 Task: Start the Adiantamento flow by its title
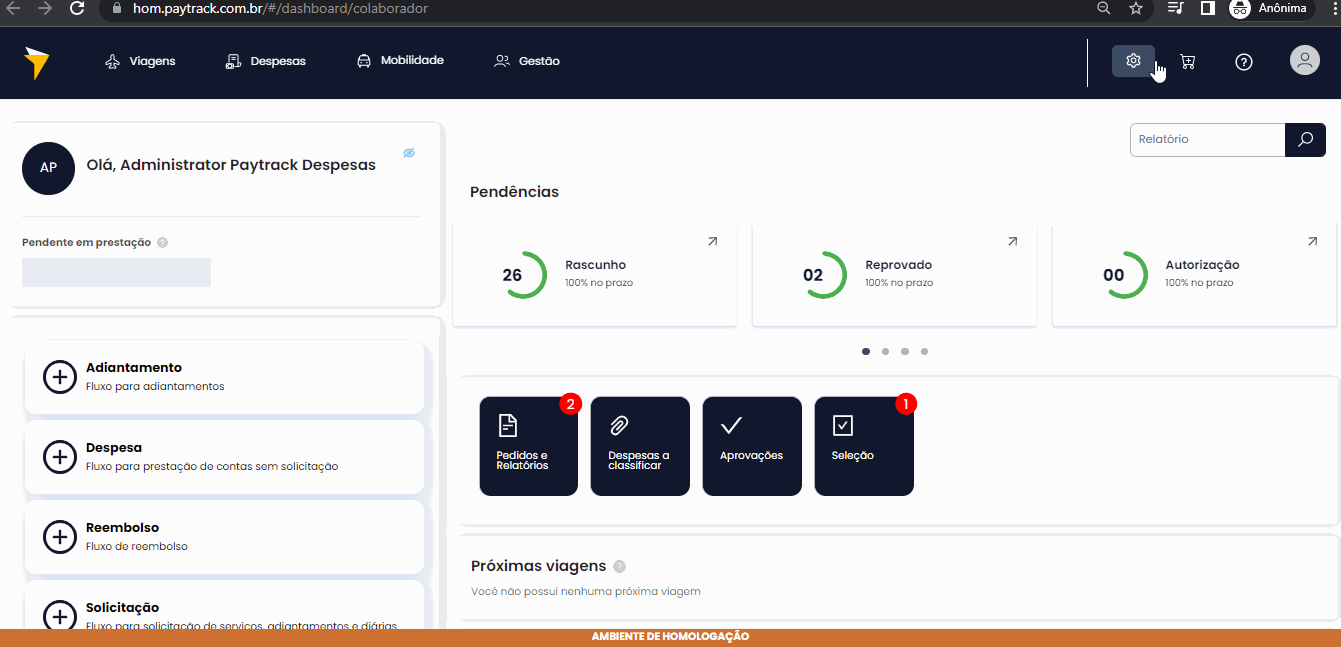point(134,368)
